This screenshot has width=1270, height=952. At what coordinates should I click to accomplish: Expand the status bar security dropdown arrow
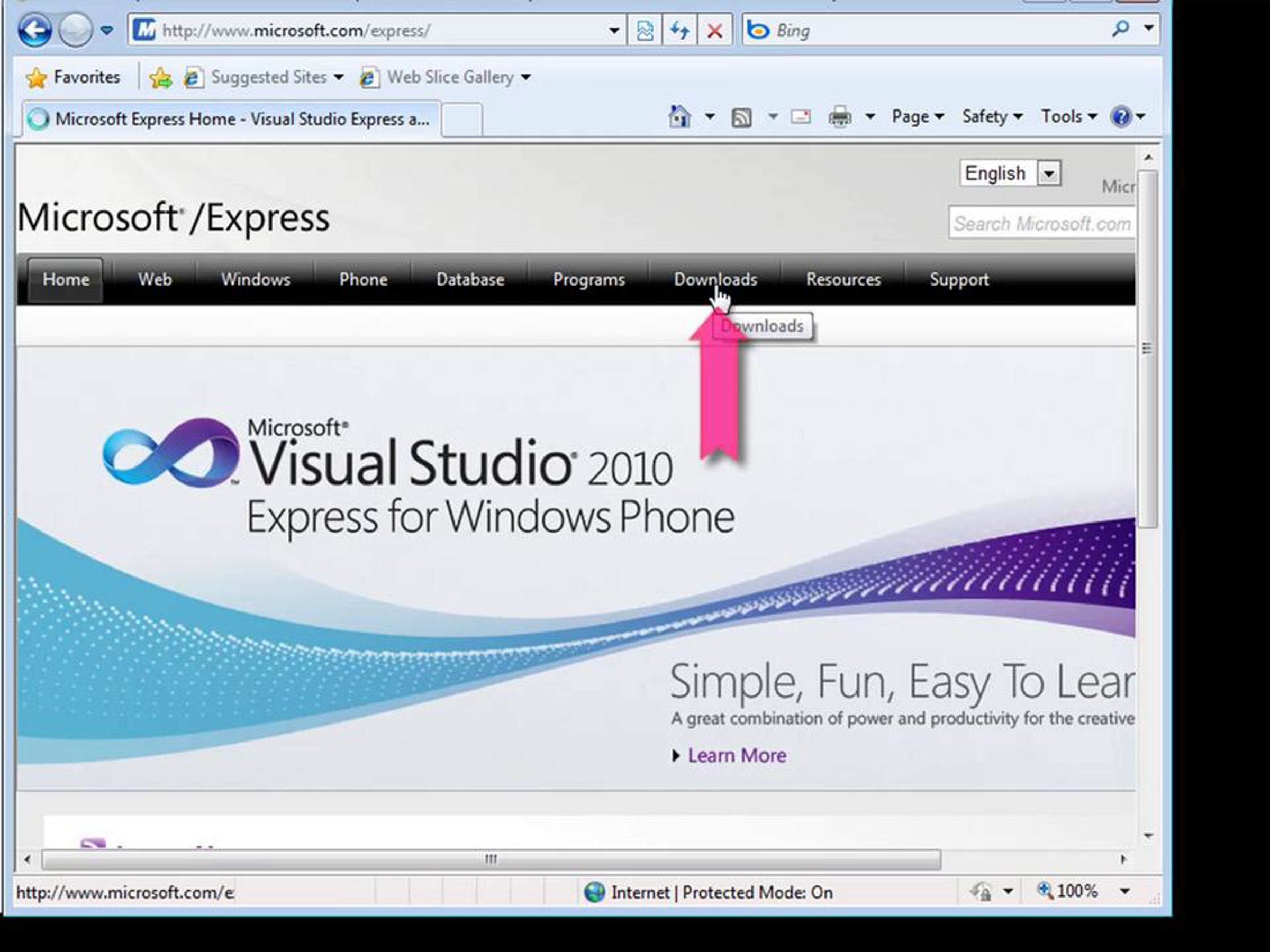click(1008, 892)
